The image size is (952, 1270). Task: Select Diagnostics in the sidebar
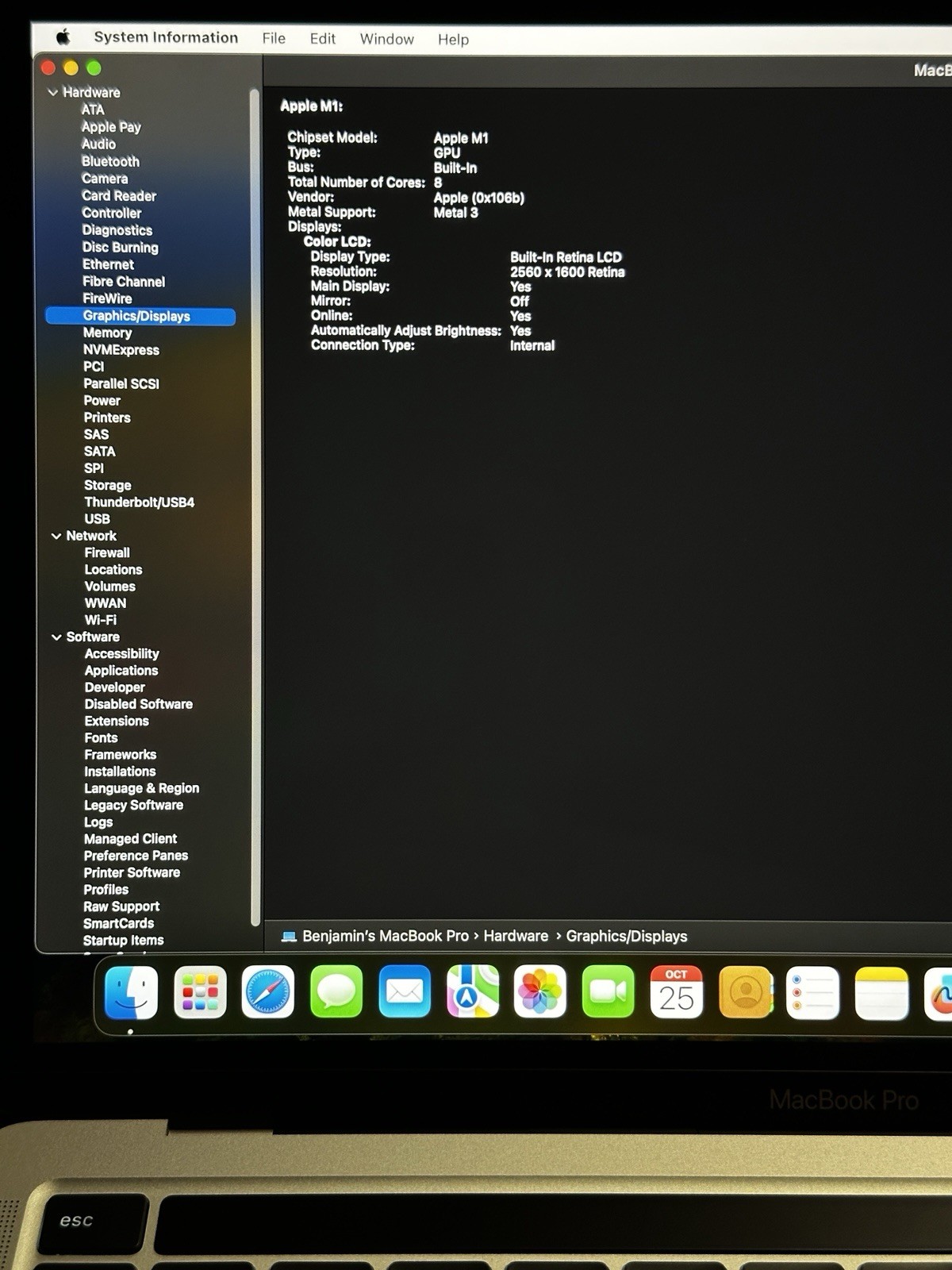[x=117, y=230]
